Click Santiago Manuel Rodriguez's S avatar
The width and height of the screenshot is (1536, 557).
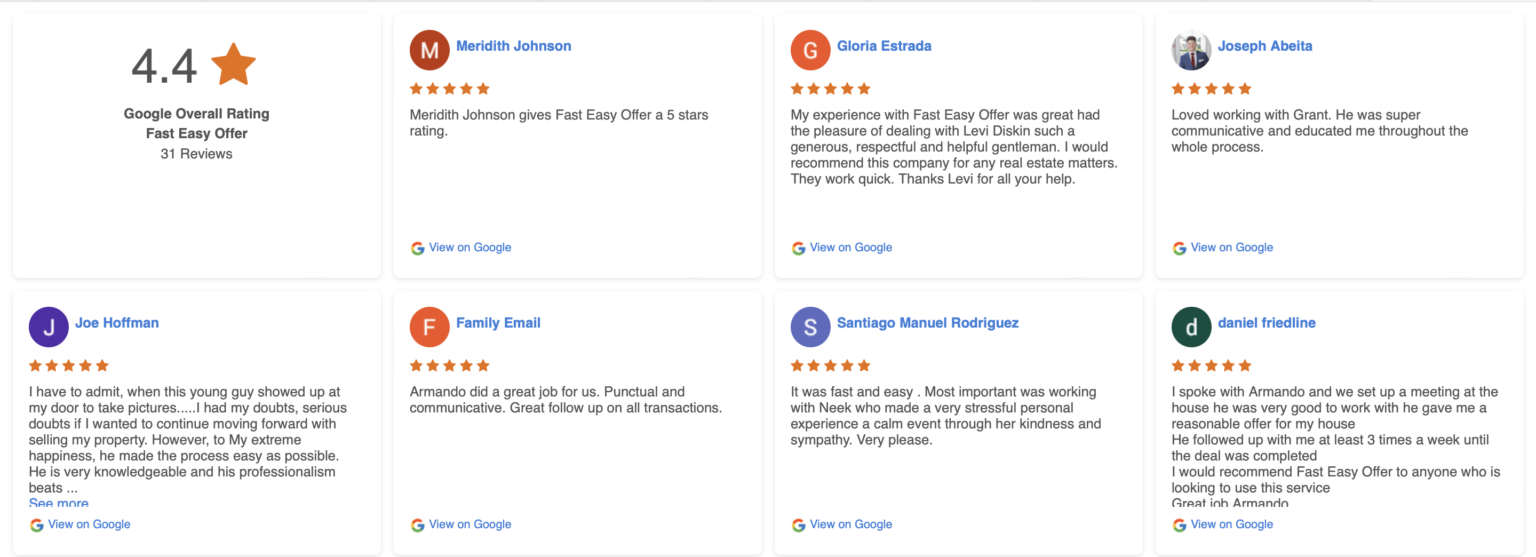[810, 327]
